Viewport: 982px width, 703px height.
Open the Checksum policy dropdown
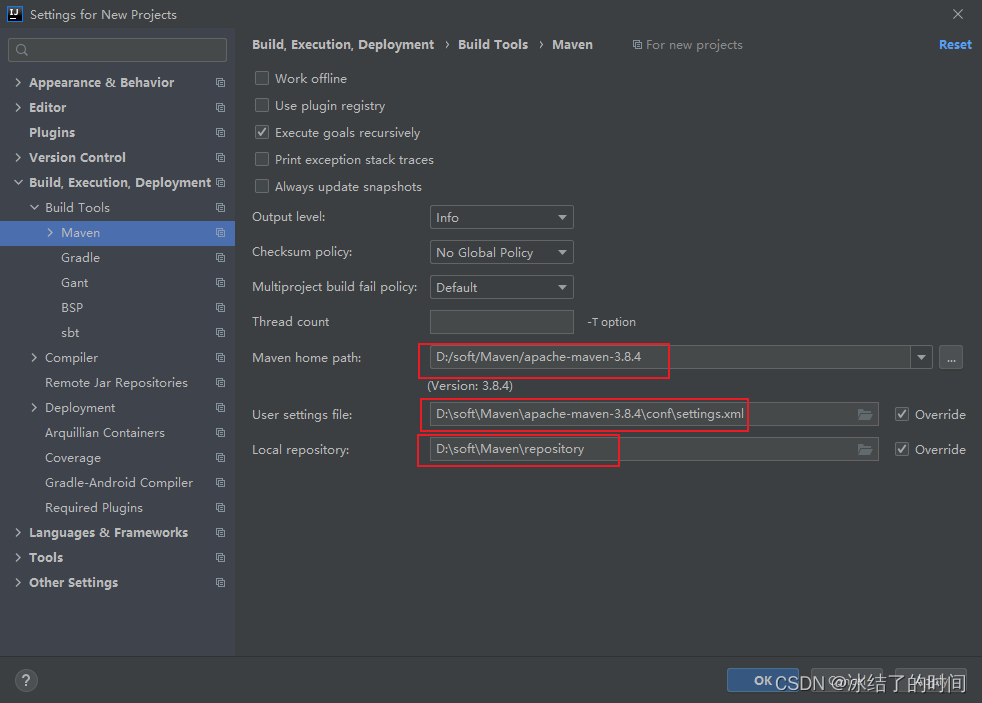[502, 252]
